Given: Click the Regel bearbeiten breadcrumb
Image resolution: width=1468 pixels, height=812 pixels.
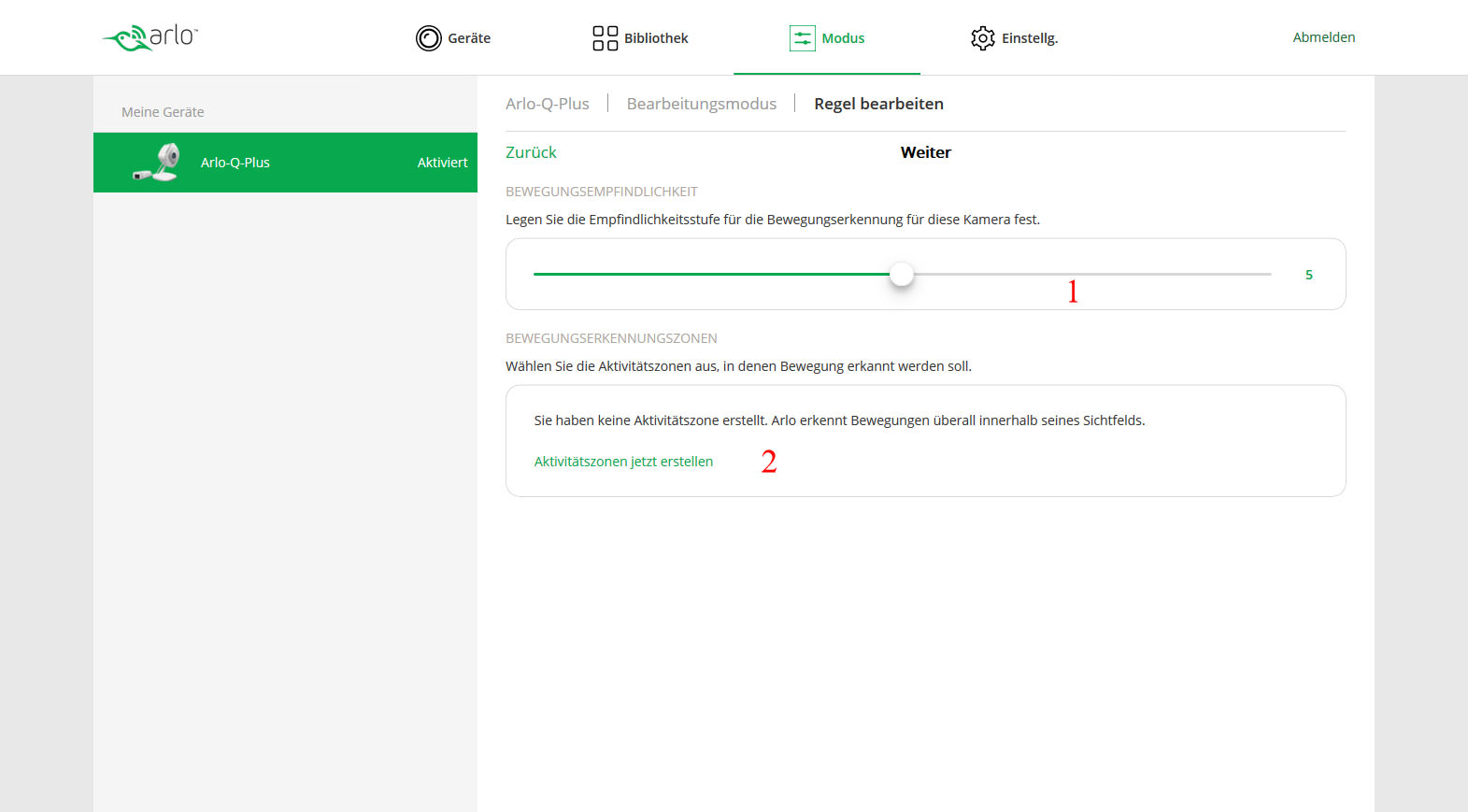Looking at the screenshot, I should (878, 104).
